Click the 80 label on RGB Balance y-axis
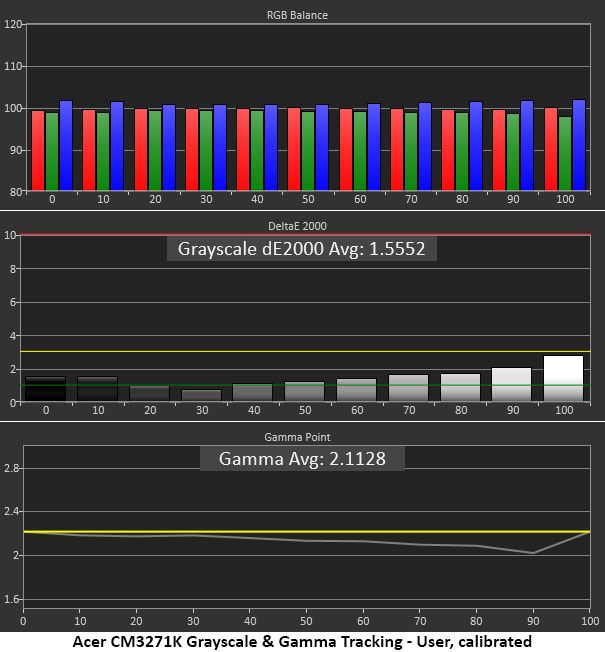605x652 pixels. pos(16,192)
